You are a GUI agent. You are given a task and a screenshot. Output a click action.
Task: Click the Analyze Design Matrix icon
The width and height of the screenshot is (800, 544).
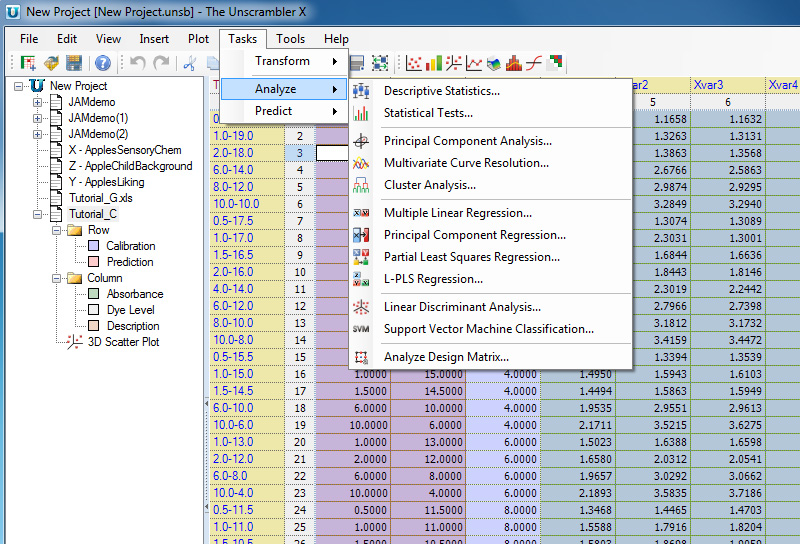pos(361,357)
